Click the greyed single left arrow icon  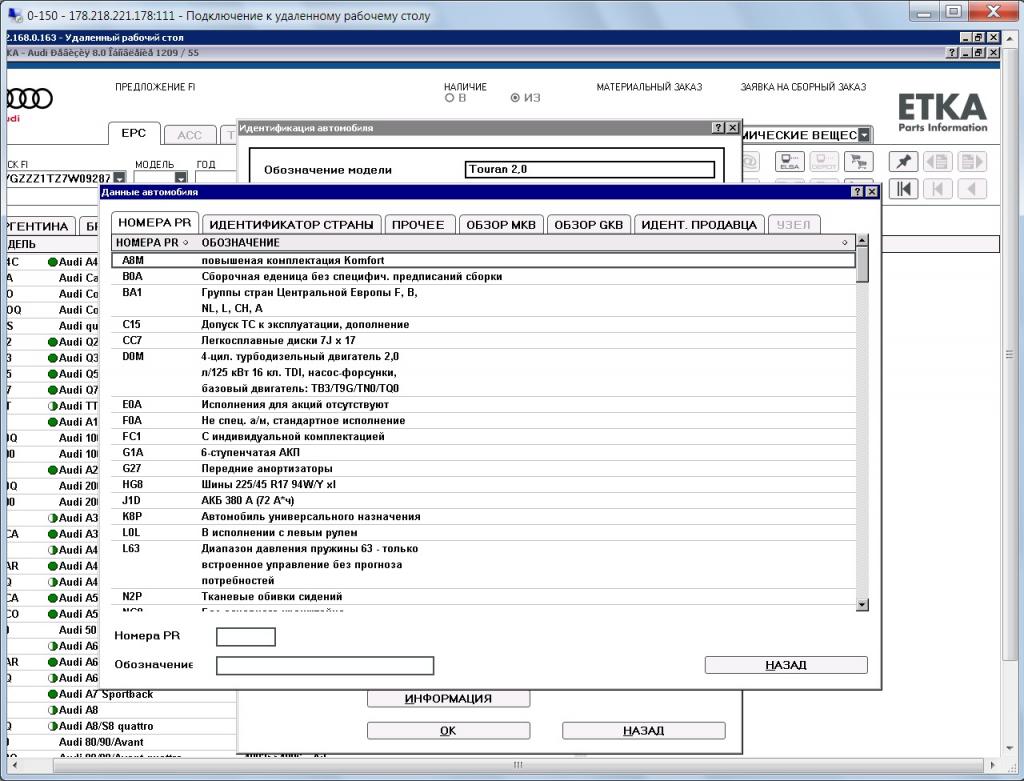(x=972, y=189)
